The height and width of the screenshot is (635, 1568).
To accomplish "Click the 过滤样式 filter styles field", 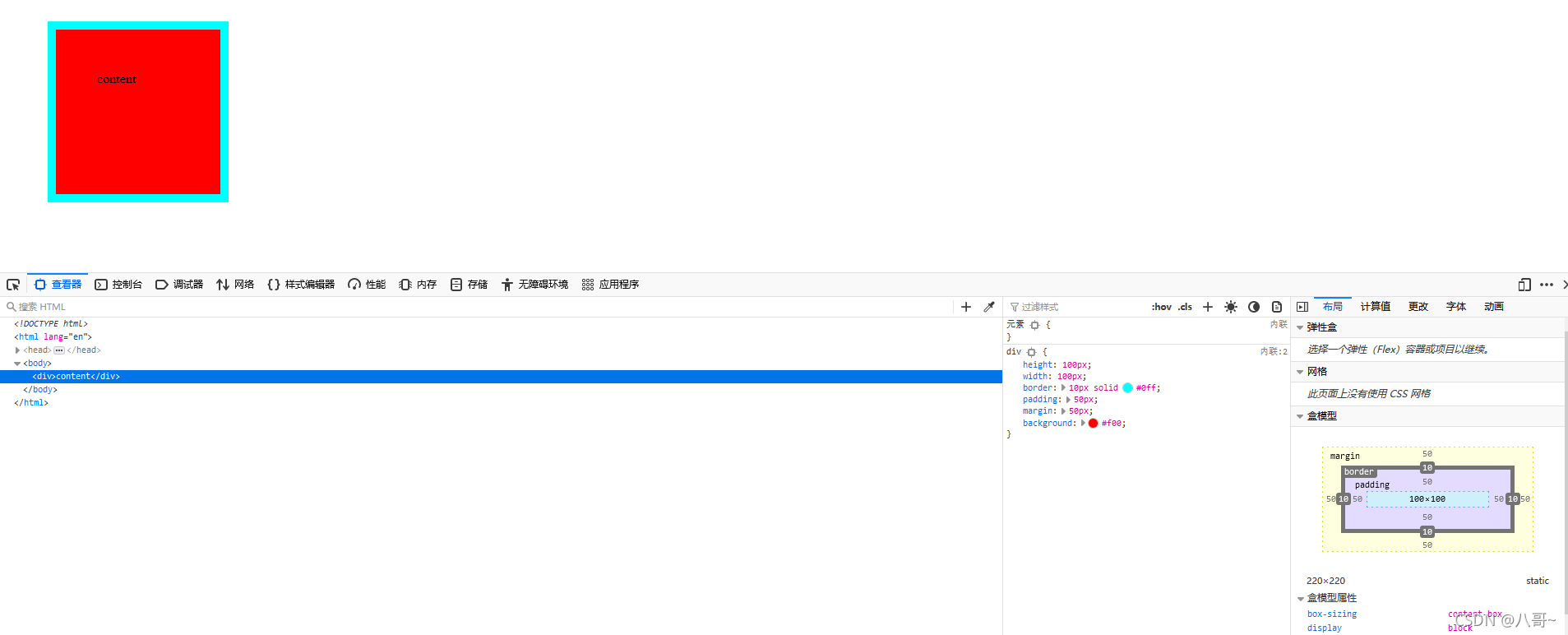I will (1076, 307).
